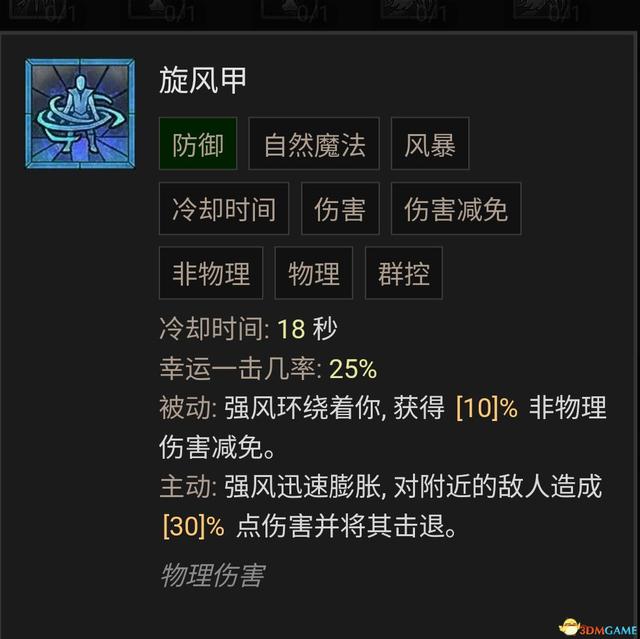The width and height of the screenshot is (640, 639).
Task: Click the 旋风甲 skill icon
Action: coord(80,113)
